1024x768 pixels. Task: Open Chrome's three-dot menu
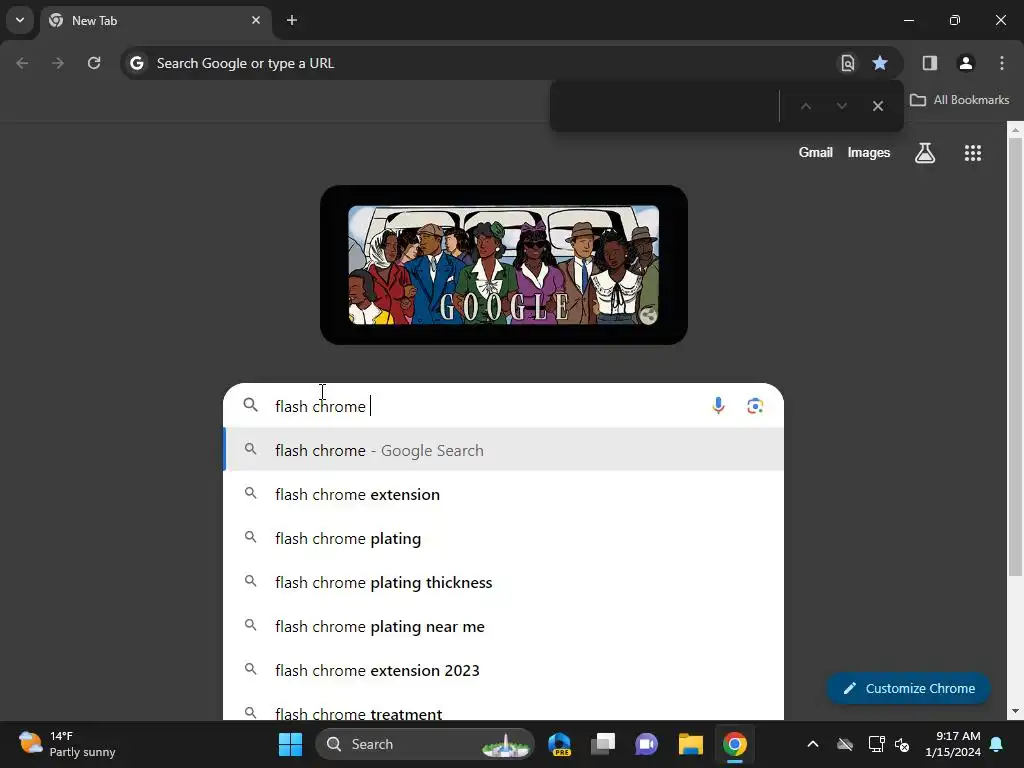[1002, 63]
